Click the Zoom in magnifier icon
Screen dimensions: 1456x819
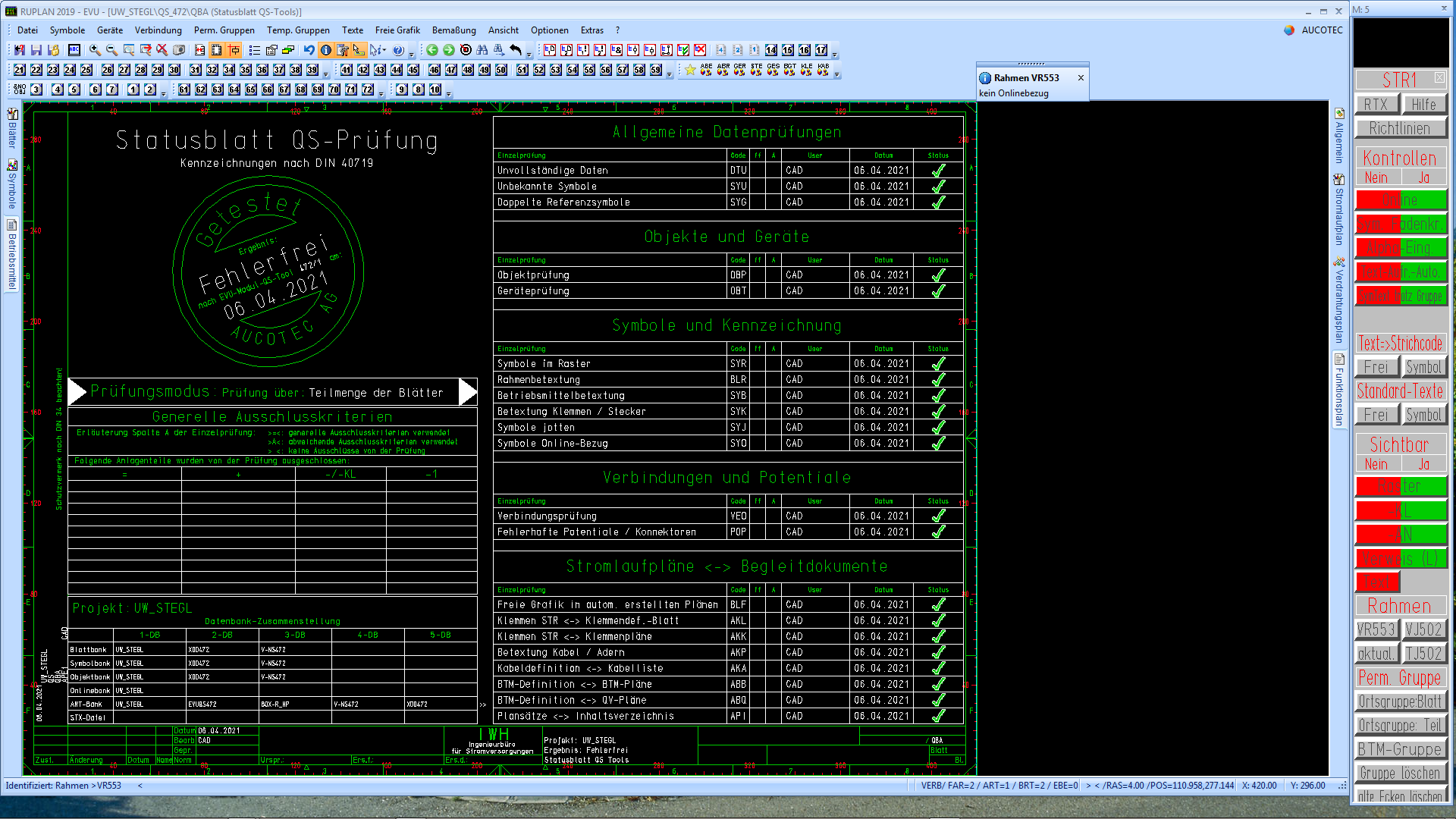tap(95, 50)
